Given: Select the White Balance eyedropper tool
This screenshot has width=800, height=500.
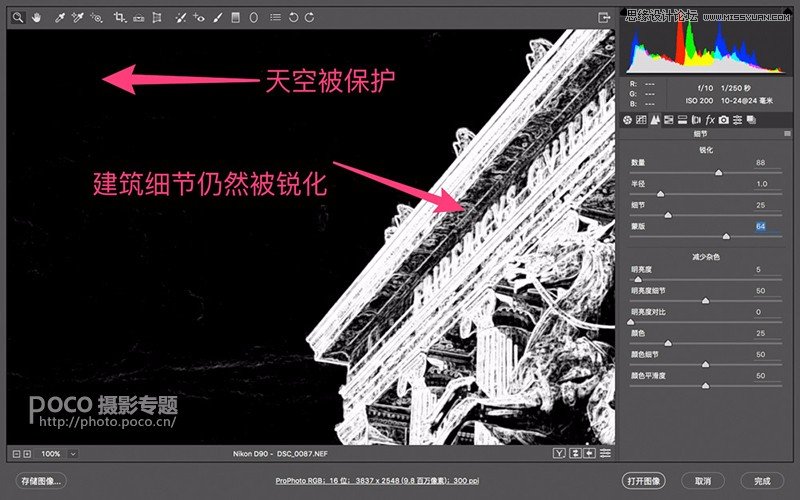Looking at the screenshot, I should pyautogui.click(x=60, y=17).
